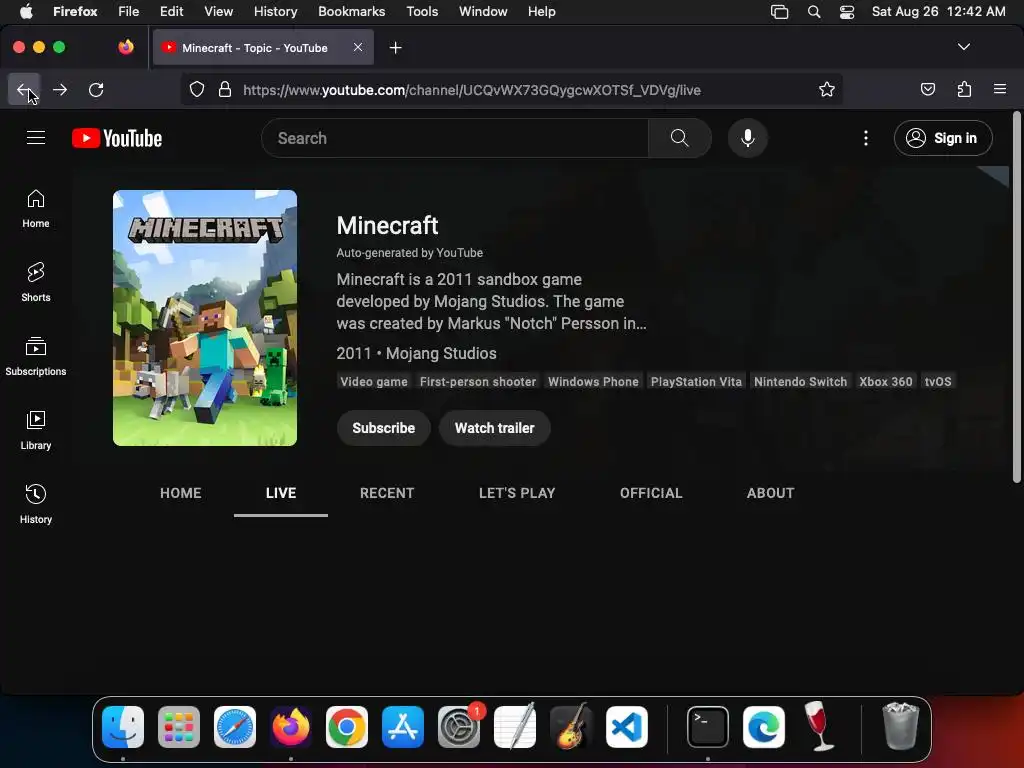Click the PlayStation Vita tag
The width and height of the screenshot is (1024, 768).
(696, 381)
